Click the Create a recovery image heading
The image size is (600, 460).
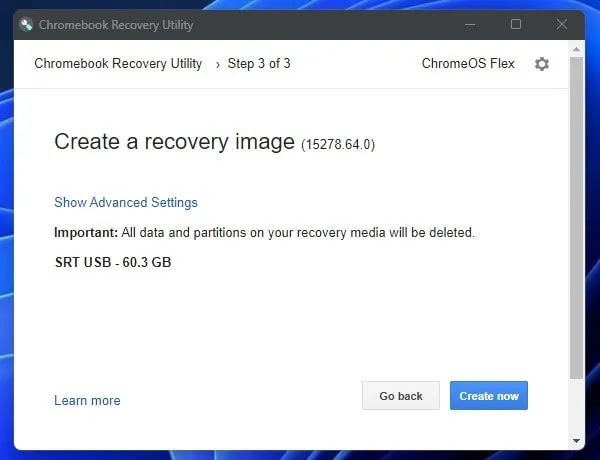pyautogui.click(x=174, y=142)
